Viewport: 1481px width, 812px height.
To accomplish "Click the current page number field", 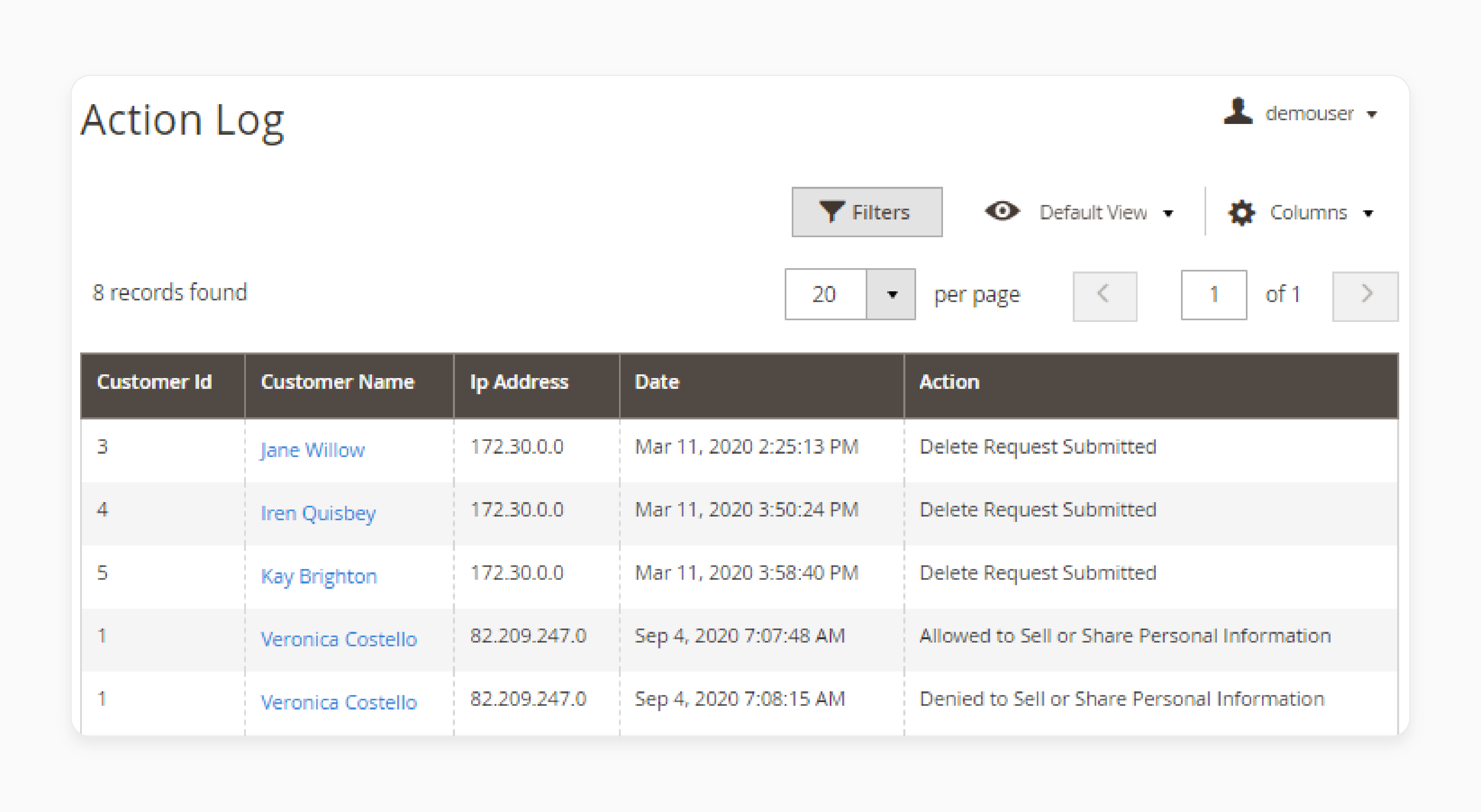I will (x=1214, y=295).
